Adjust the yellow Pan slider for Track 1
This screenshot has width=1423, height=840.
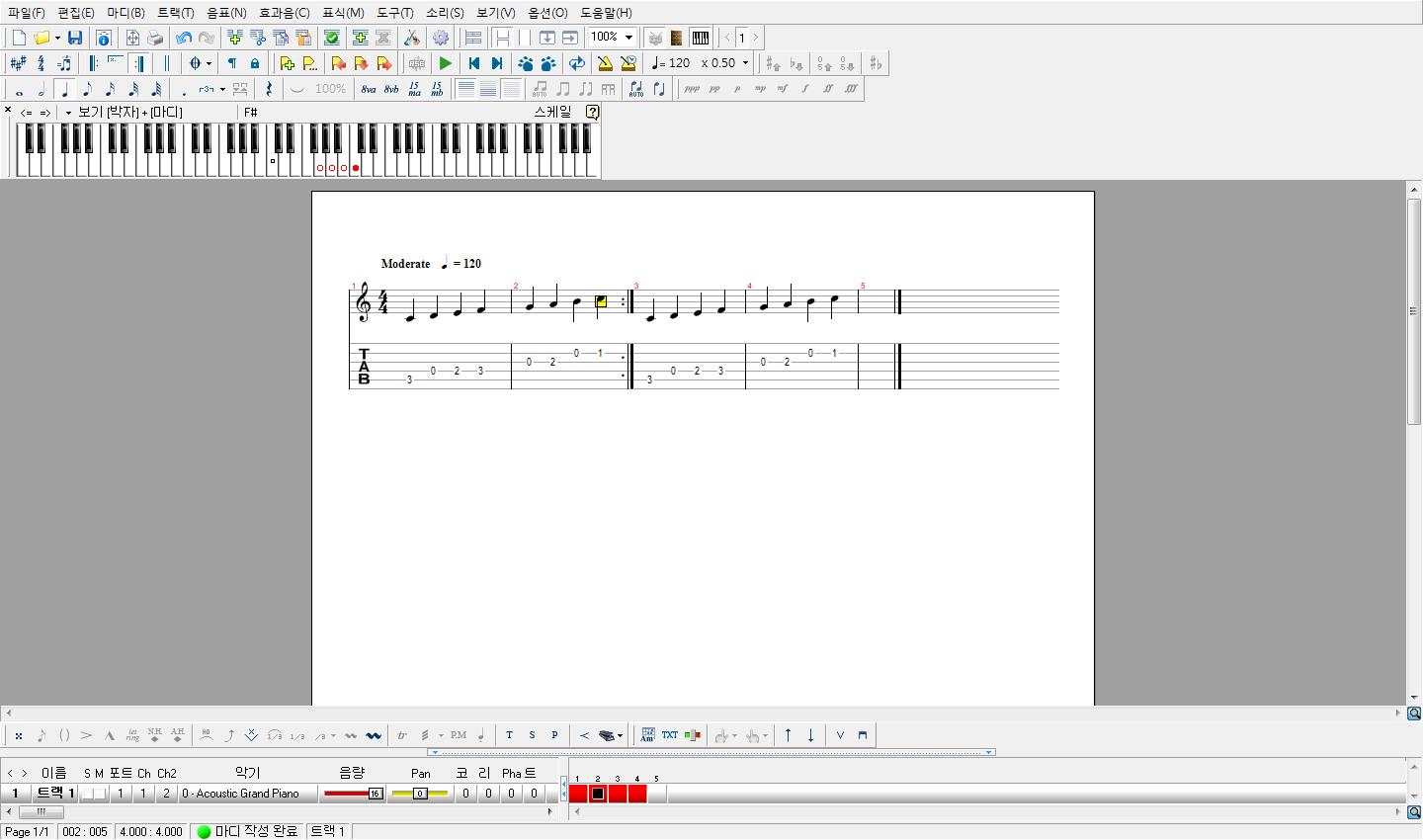pos(420,794)
